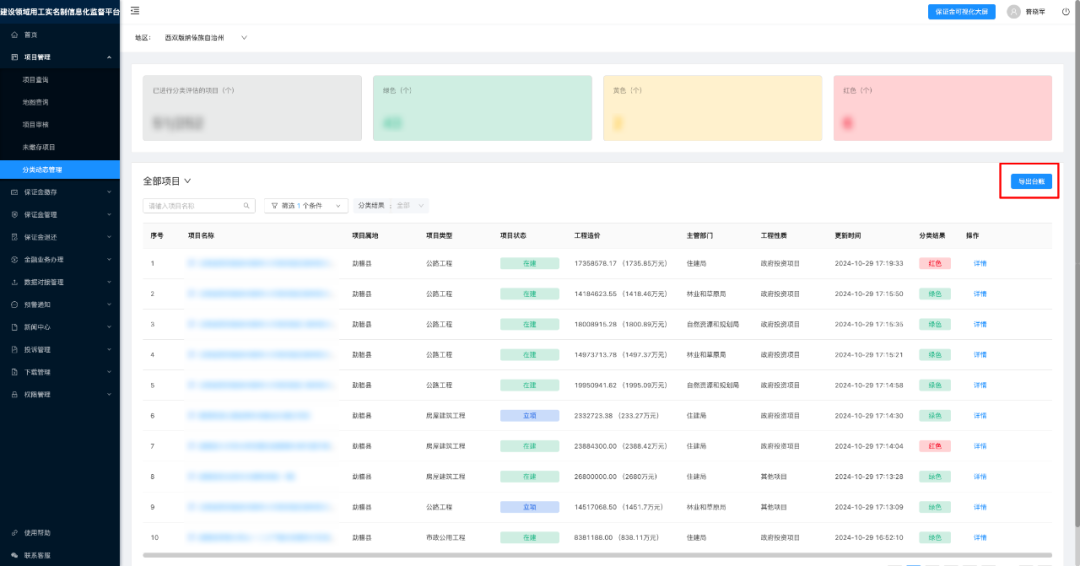1080x566 pixels.
Task: Click the 黄色（个） yellow summary card
Action: pos(712,108)
